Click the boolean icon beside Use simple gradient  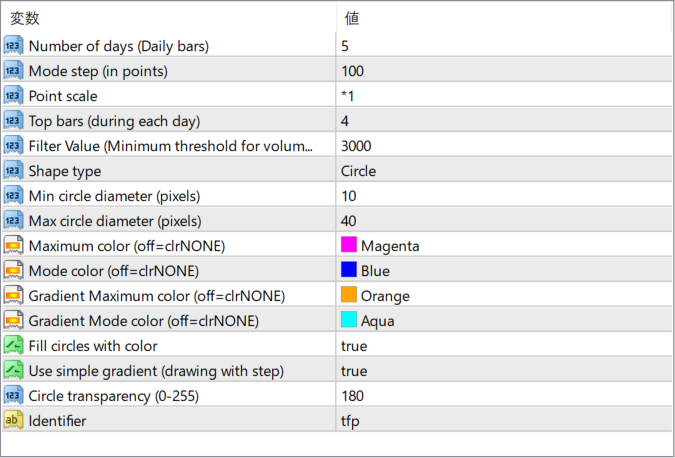[x=14, y=371]
